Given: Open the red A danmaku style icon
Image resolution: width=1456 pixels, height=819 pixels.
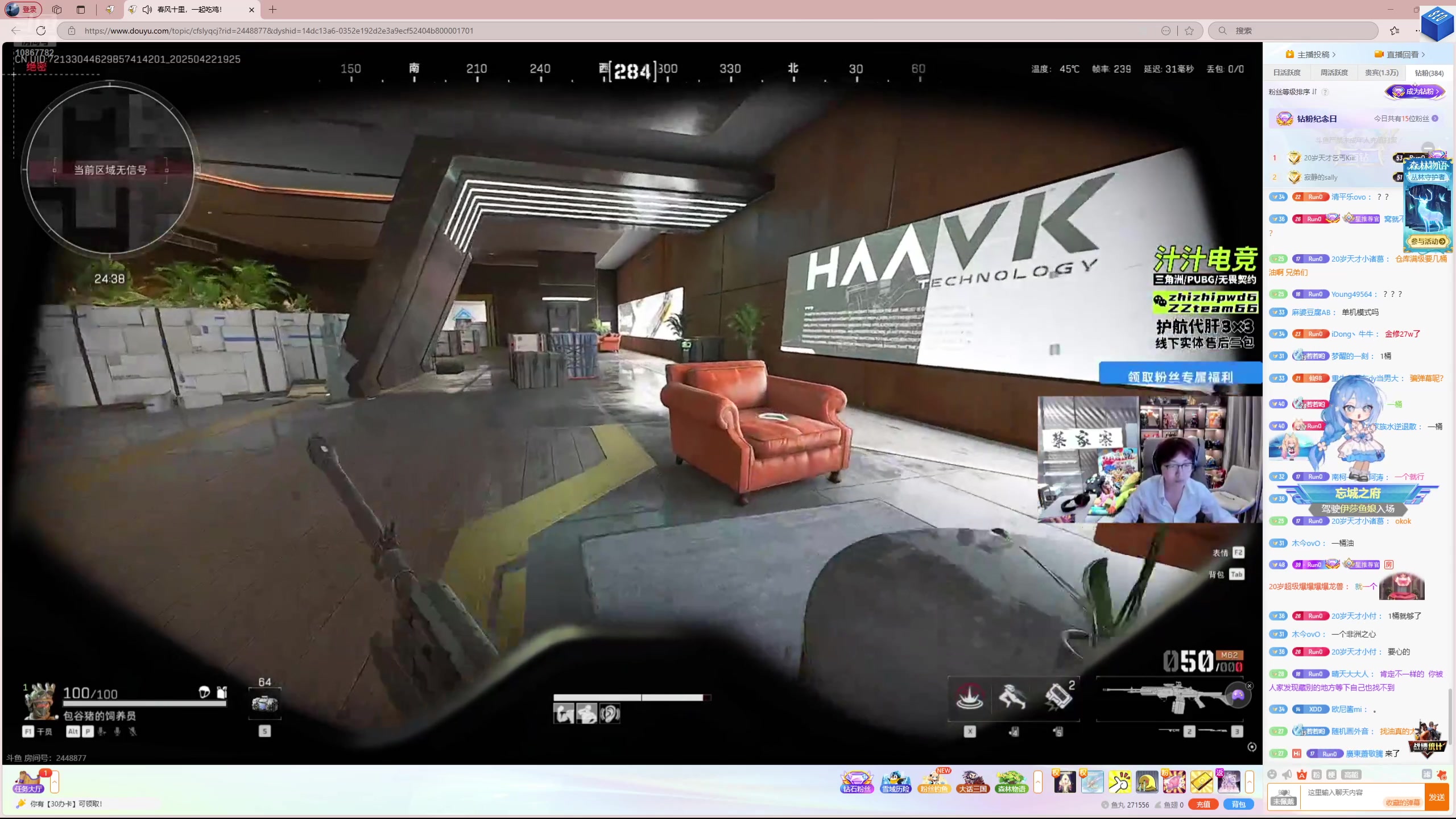Looking at the screenshot, I should [1302, 775].
